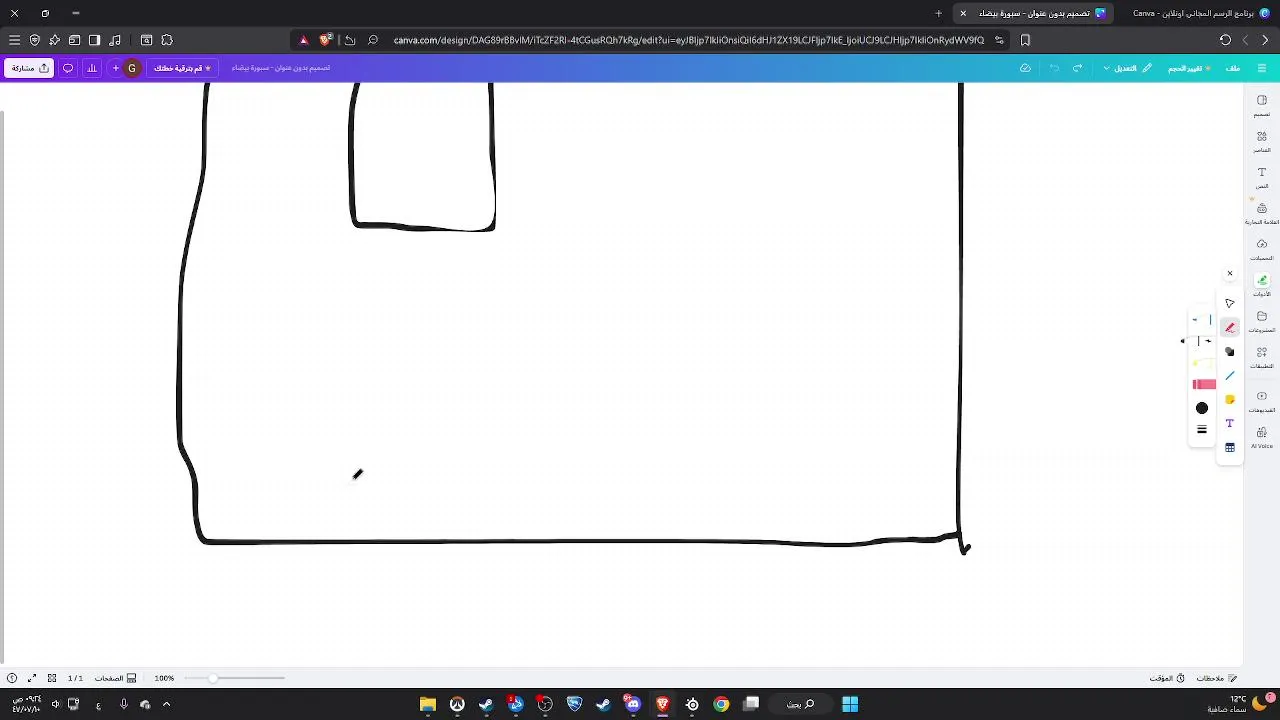Screen dimensions: 1280x720
Task: Open the G account avatar
Action: (x=132, y=68)
